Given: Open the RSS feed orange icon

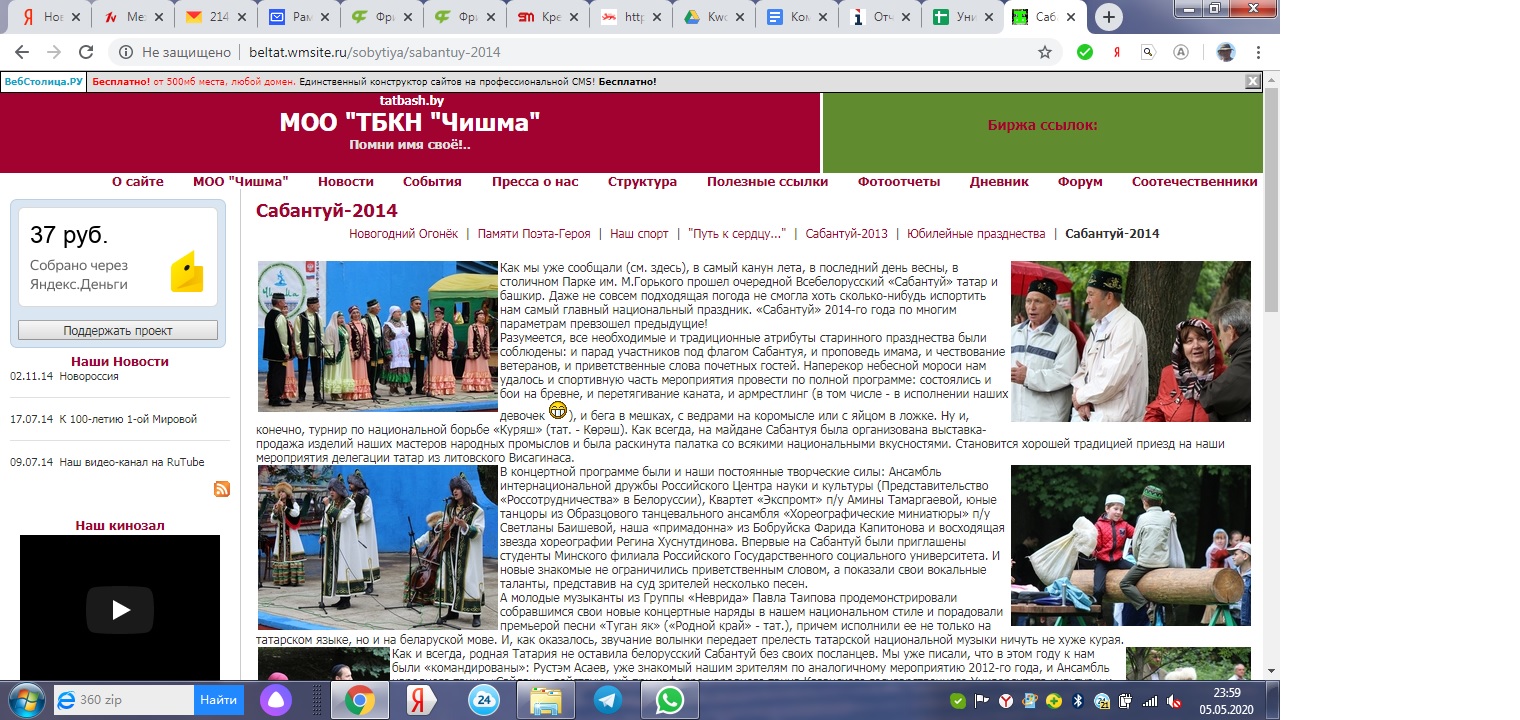Looking at the screenshot, I should (x=222, y=489).
